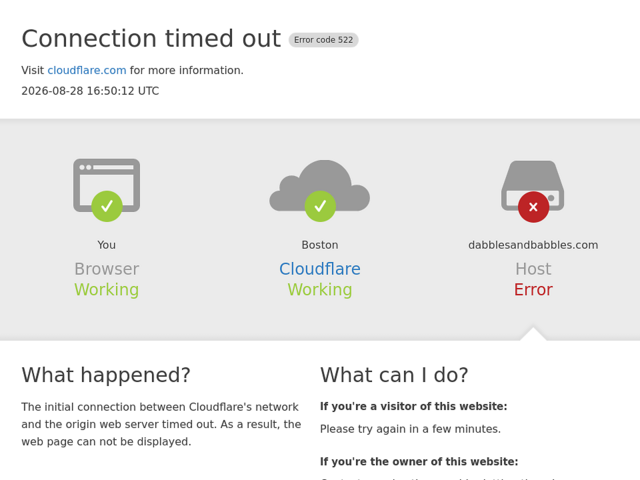The image size is (640, 480).
Task: Click the What can I do? heading
Action: [394, 375]
